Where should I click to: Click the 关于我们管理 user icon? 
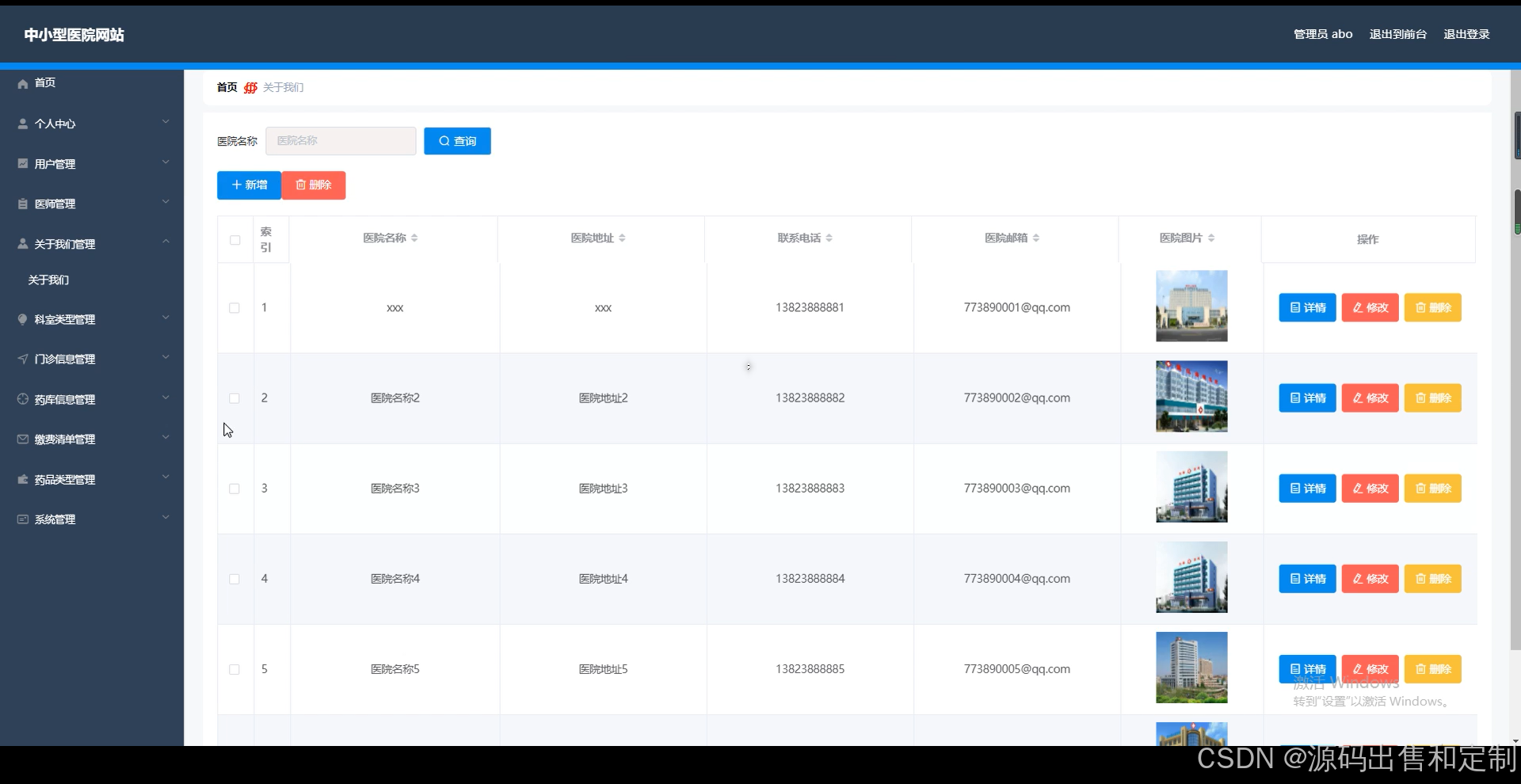tap(23, 244)
